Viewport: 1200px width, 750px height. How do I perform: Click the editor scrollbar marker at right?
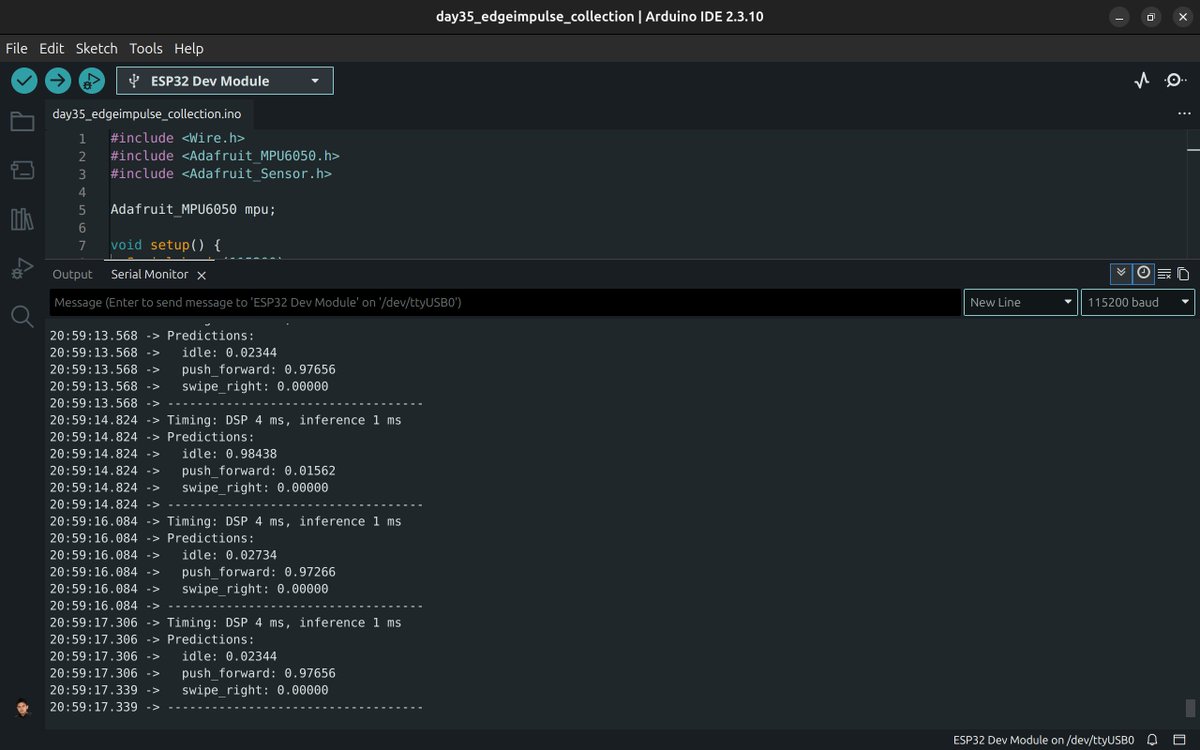[1192, 152]
